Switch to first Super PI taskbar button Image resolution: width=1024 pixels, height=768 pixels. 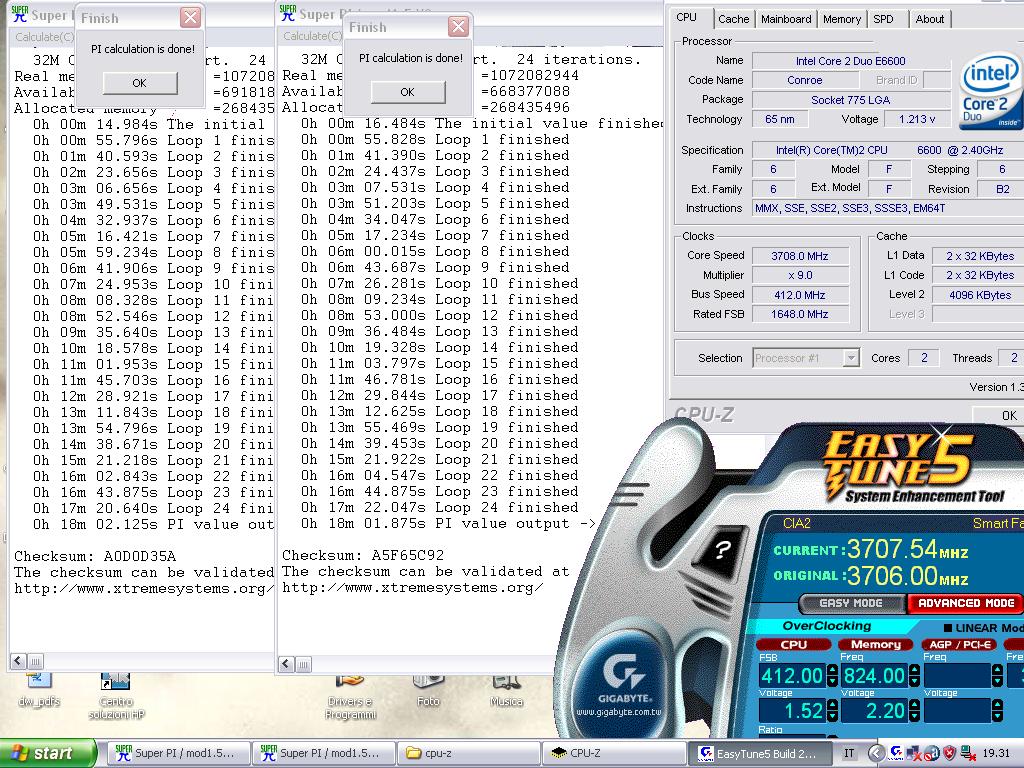(178, 753)
